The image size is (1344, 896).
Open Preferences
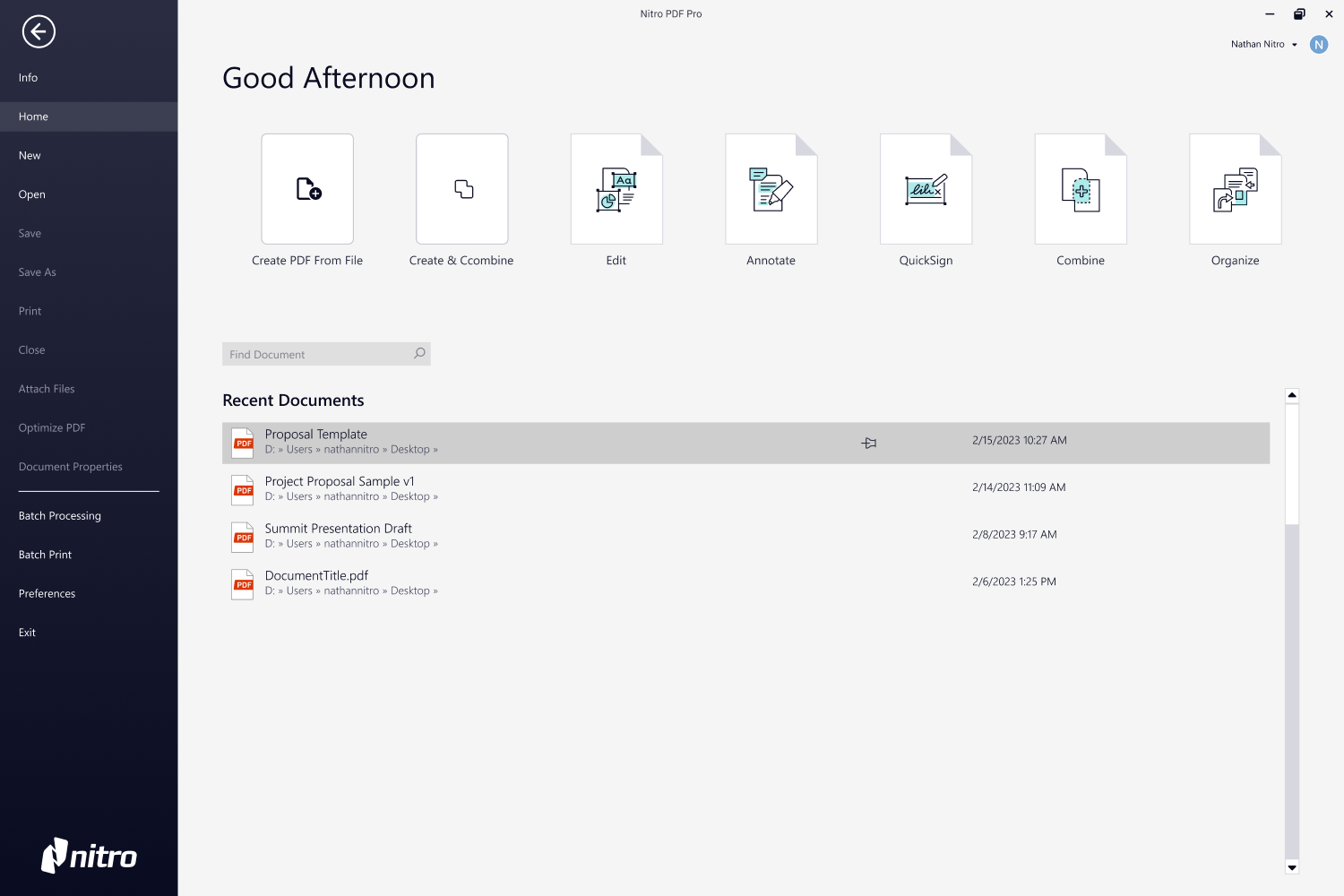point(47,593)
